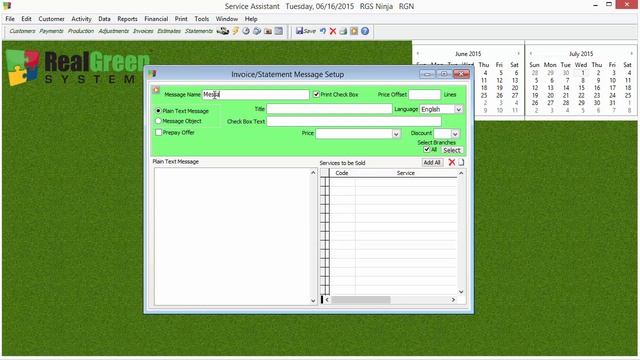Open the Window menu
Image resolution: width=640 pixels, height=360 pixels.
(x=227, y=19)
